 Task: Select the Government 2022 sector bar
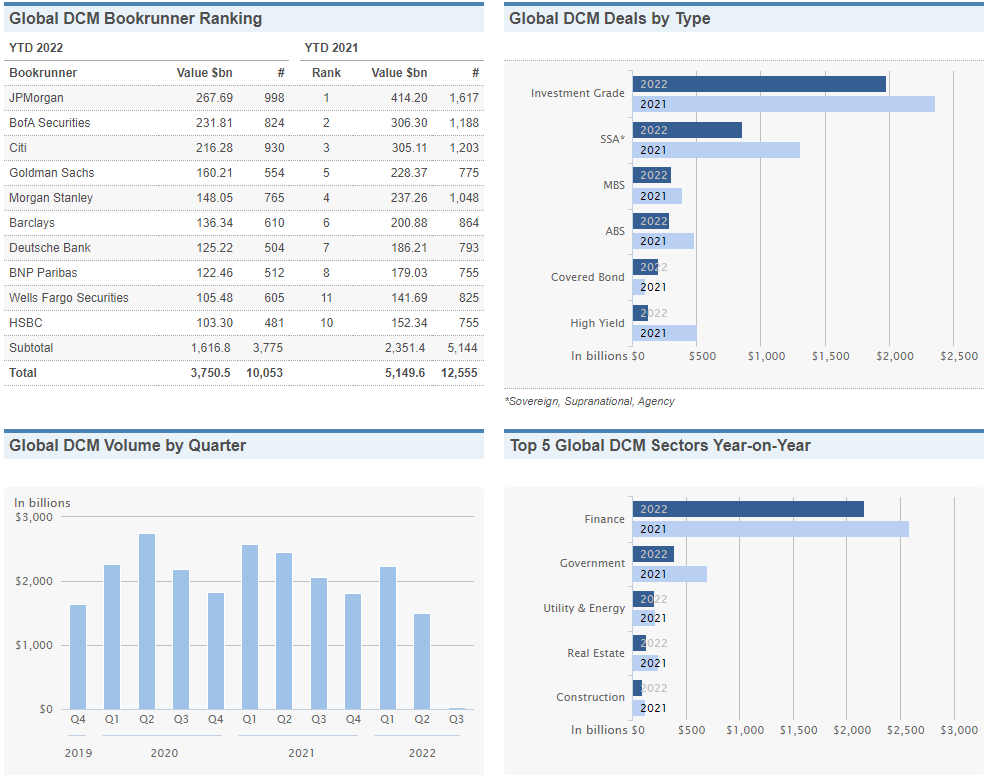coord(654,554)
